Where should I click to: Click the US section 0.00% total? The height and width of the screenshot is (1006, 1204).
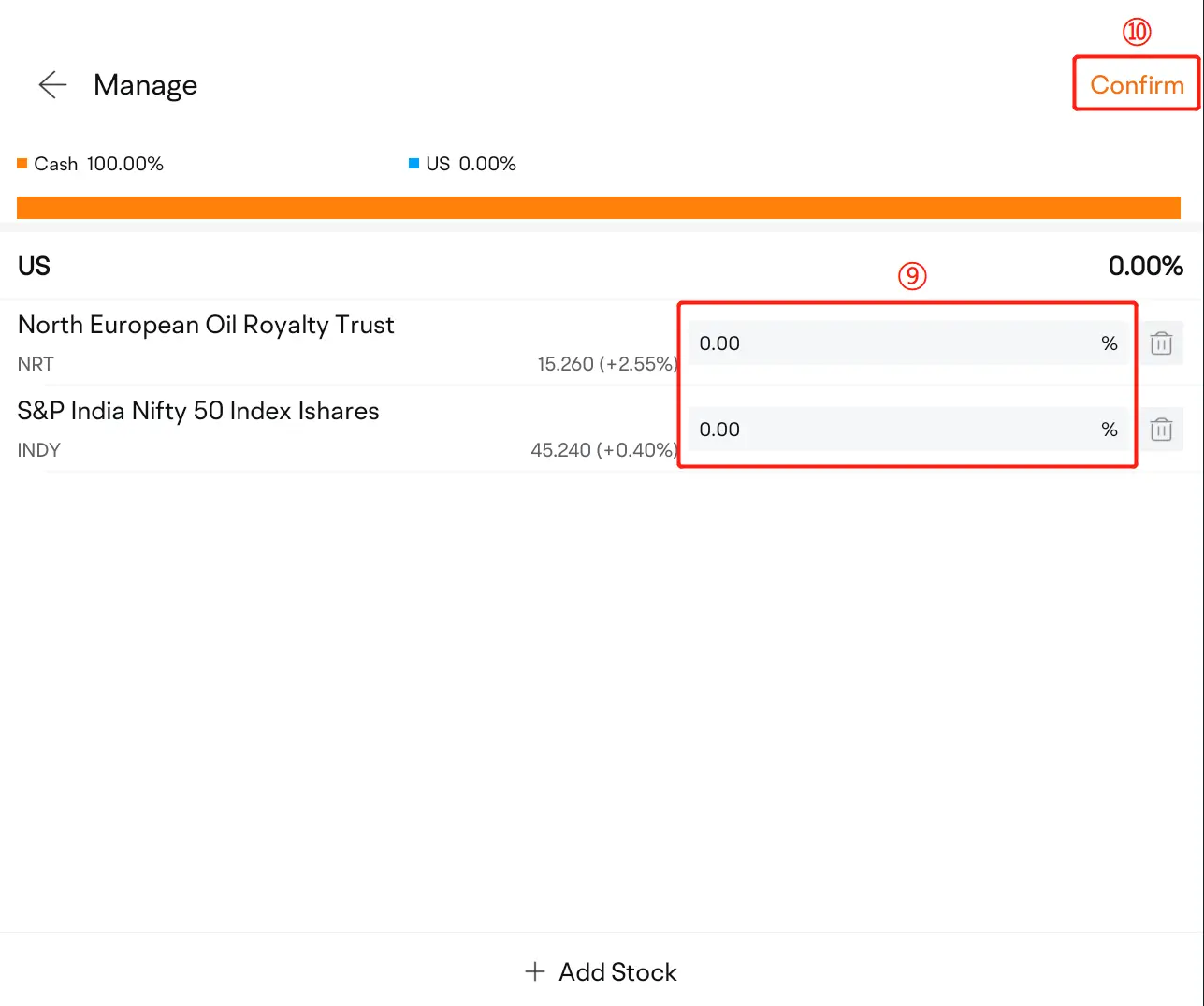1146,267
